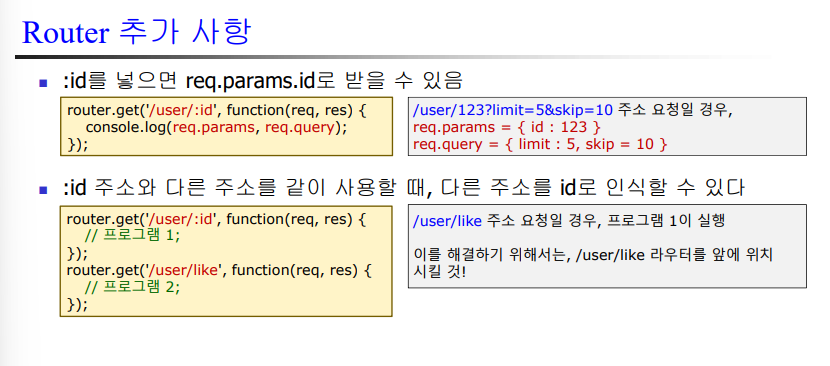Click the comment '// 프로그램 1;'

[133, 236]
